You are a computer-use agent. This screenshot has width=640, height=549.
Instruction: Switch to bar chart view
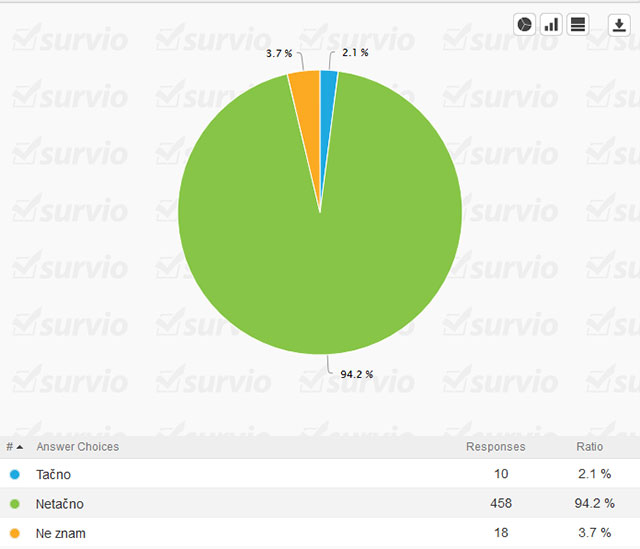point(551,25)
